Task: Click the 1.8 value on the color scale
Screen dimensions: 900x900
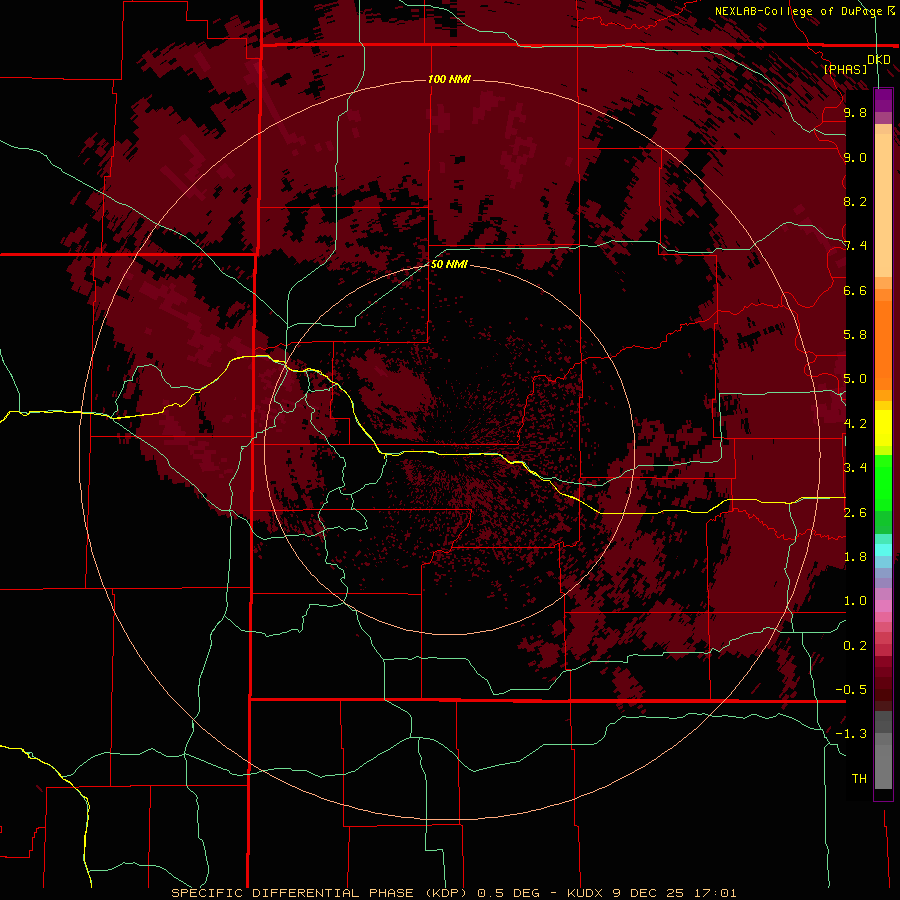Action: pos(855,557)
